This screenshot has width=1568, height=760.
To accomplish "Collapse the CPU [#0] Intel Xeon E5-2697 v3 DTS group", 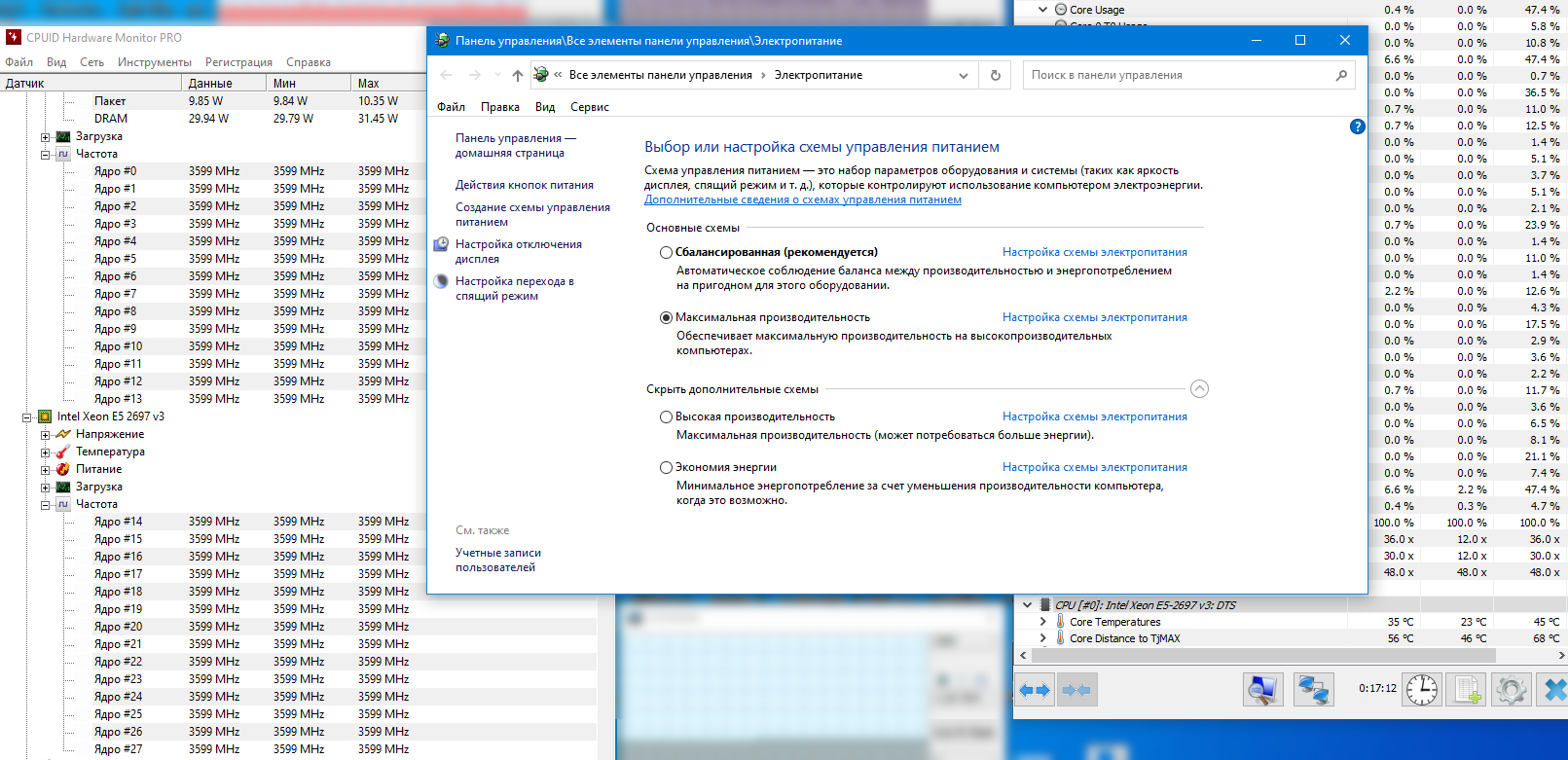I will coord(1027,605).
